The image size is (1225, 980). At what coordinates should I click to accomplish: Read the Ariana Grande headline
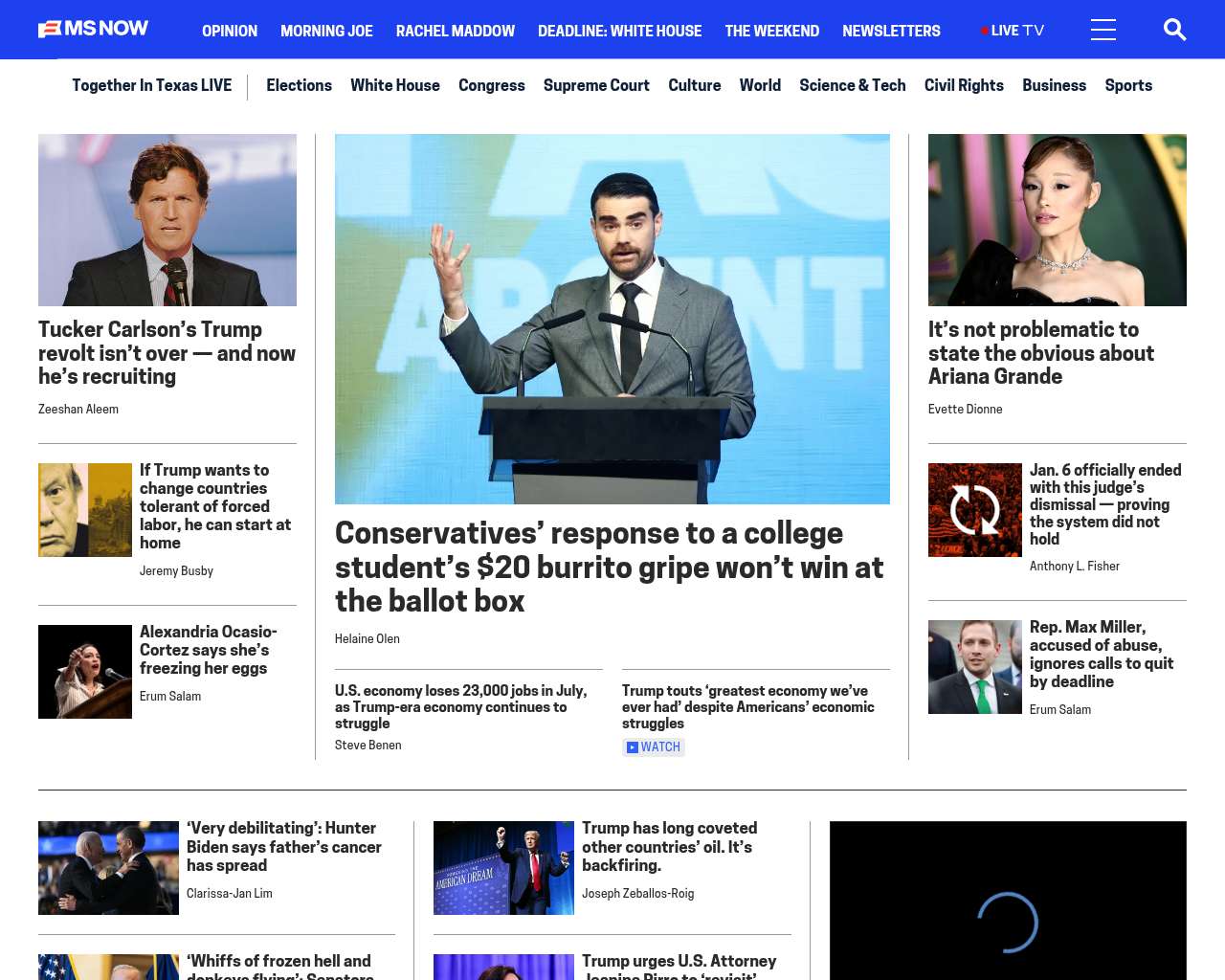[x=1041, y=353]
